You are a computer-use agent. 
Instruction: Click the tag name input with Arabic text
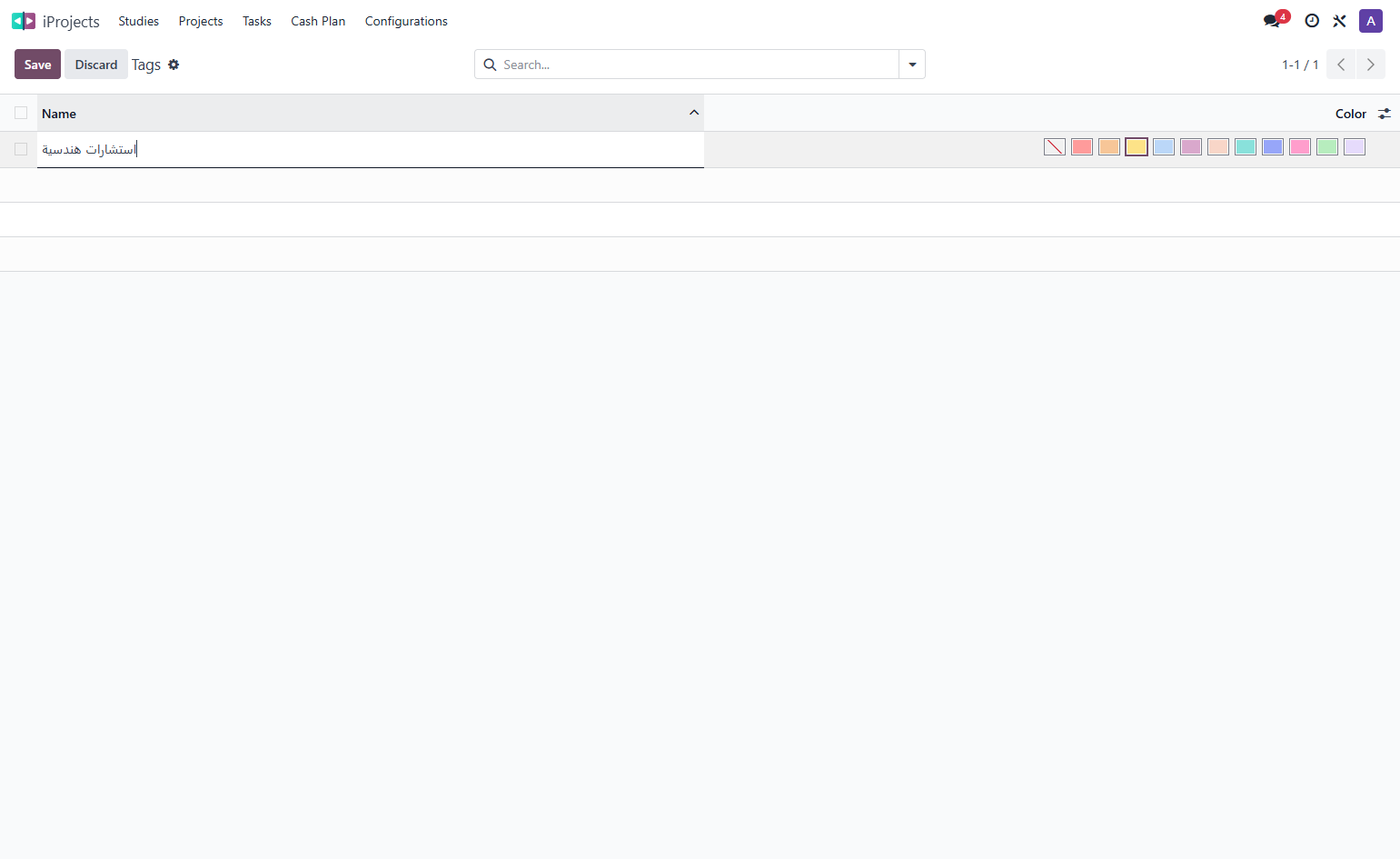coord(371,149)
